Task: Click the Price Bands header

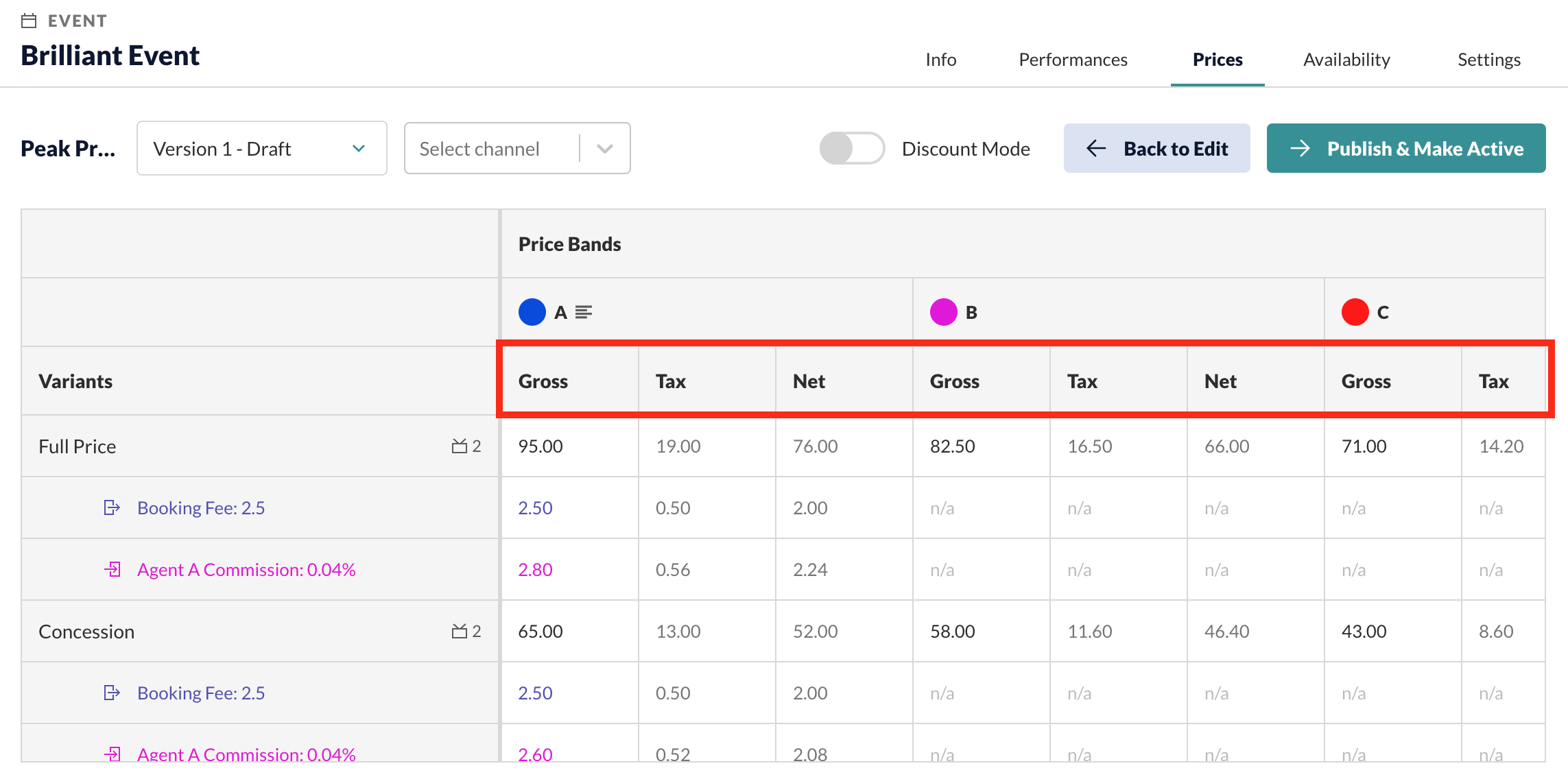Action: point(569,244)
